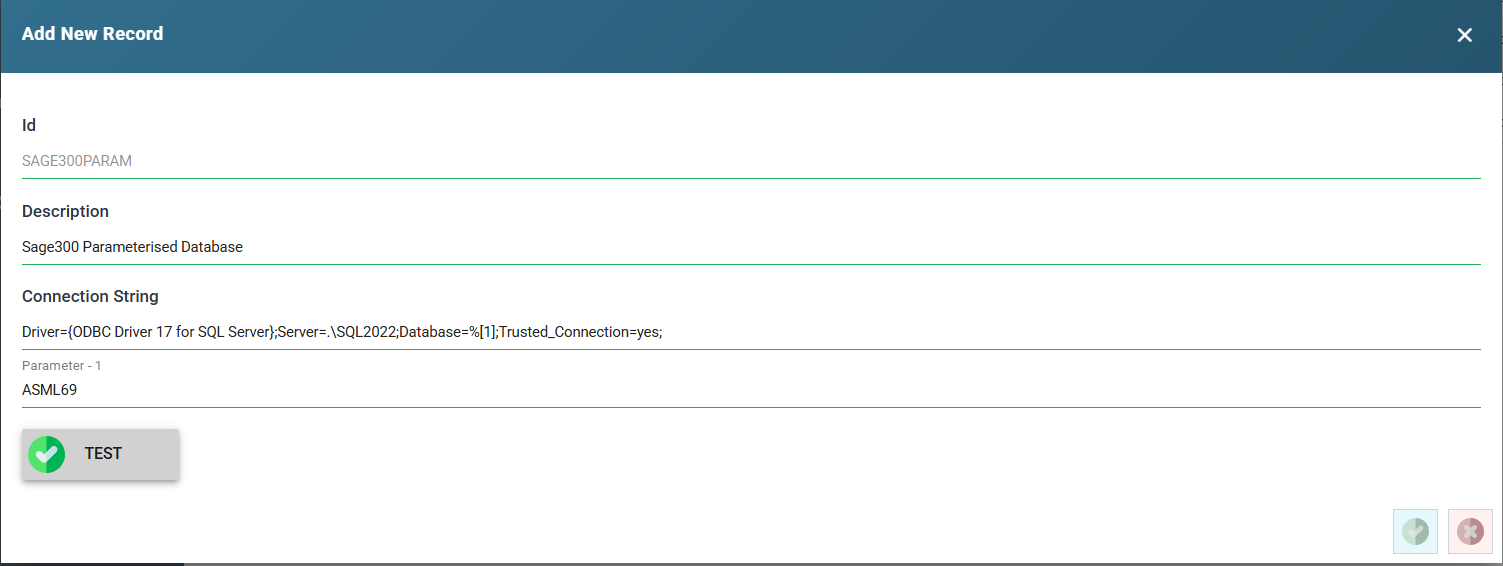Click the Add New Record title text
Image resolution: width=1503 pixels, height=566 pixels.
92,34
